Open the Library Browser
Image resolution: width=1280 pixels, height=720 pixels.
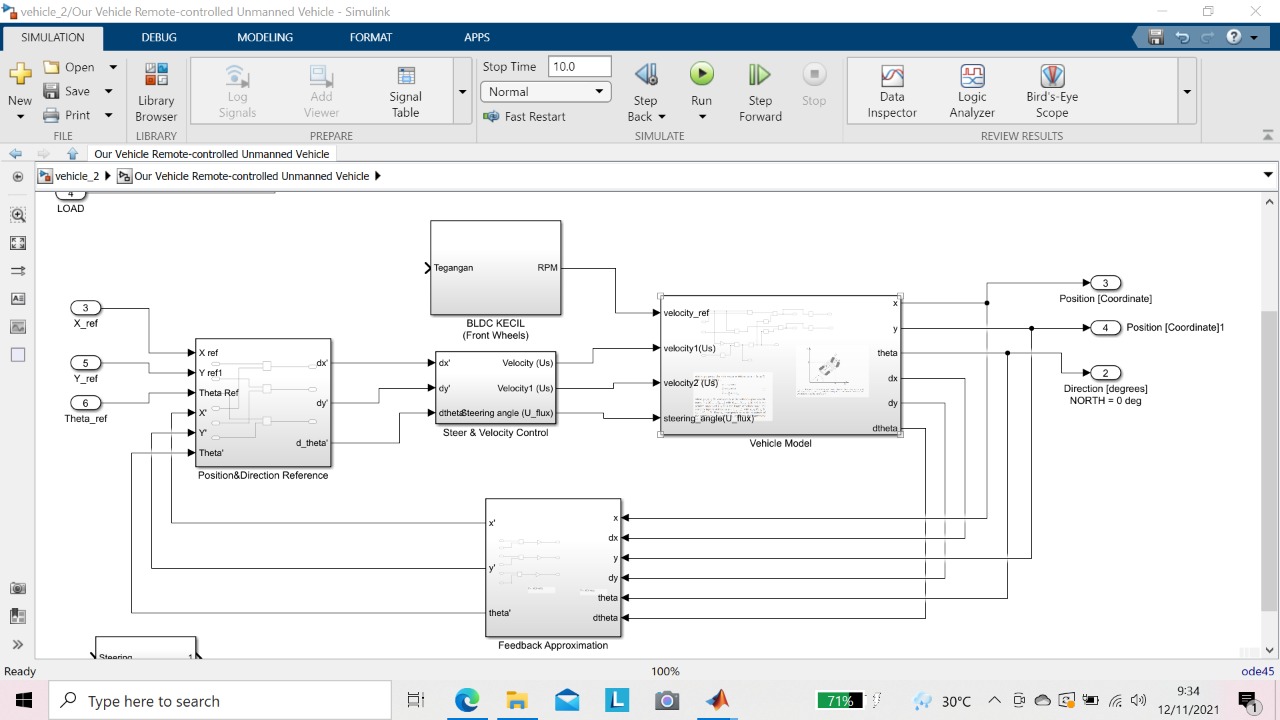coord(156,92)
